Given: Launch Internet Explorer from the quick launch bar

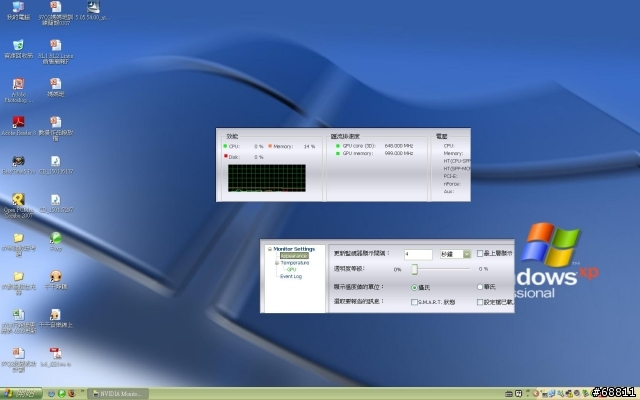Looking at the screenshot, I should tap(51, 394).
